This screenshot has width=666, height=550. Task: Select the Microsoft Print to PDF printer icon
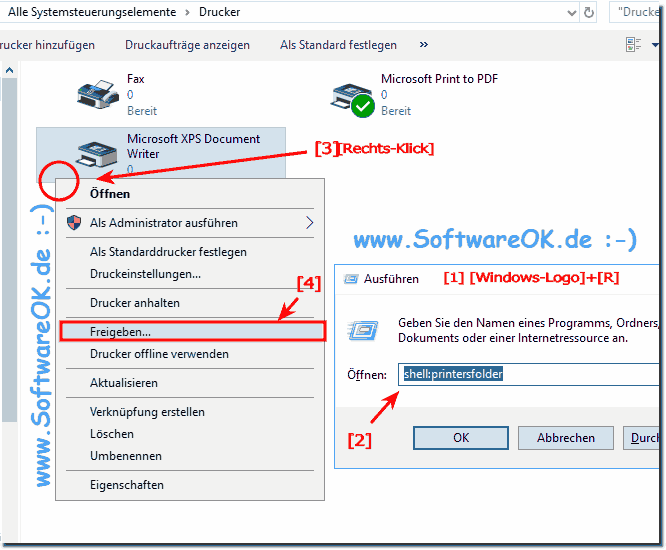tap(353, 100)
